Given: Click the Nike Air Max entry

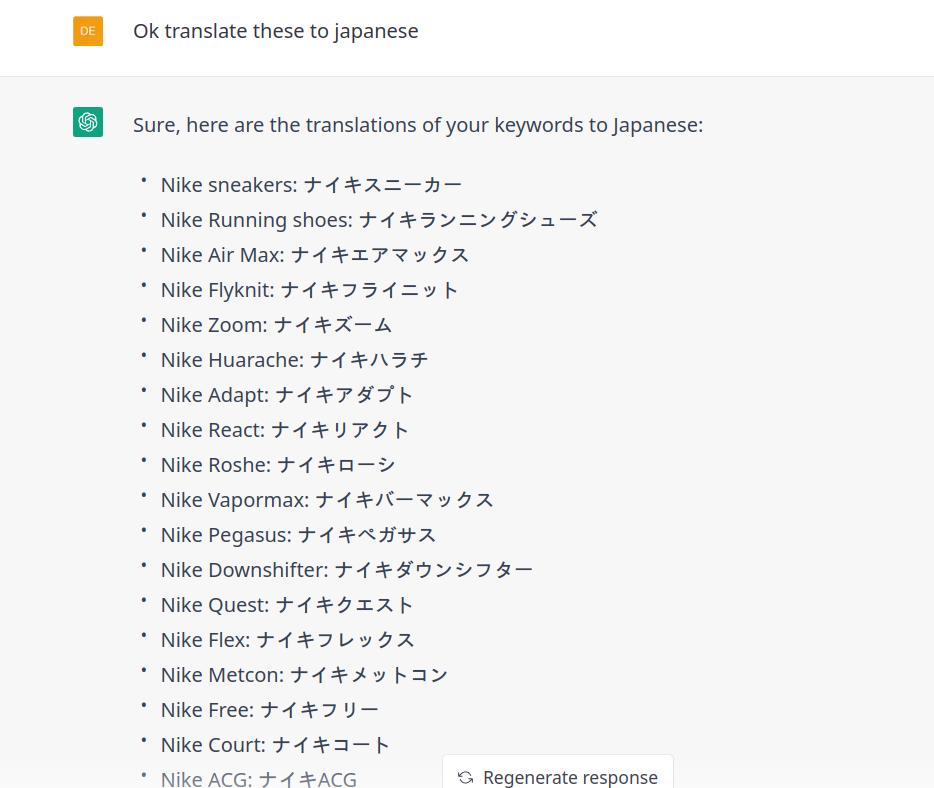Looking at the screenshot, I should click(x=315, y=255).
